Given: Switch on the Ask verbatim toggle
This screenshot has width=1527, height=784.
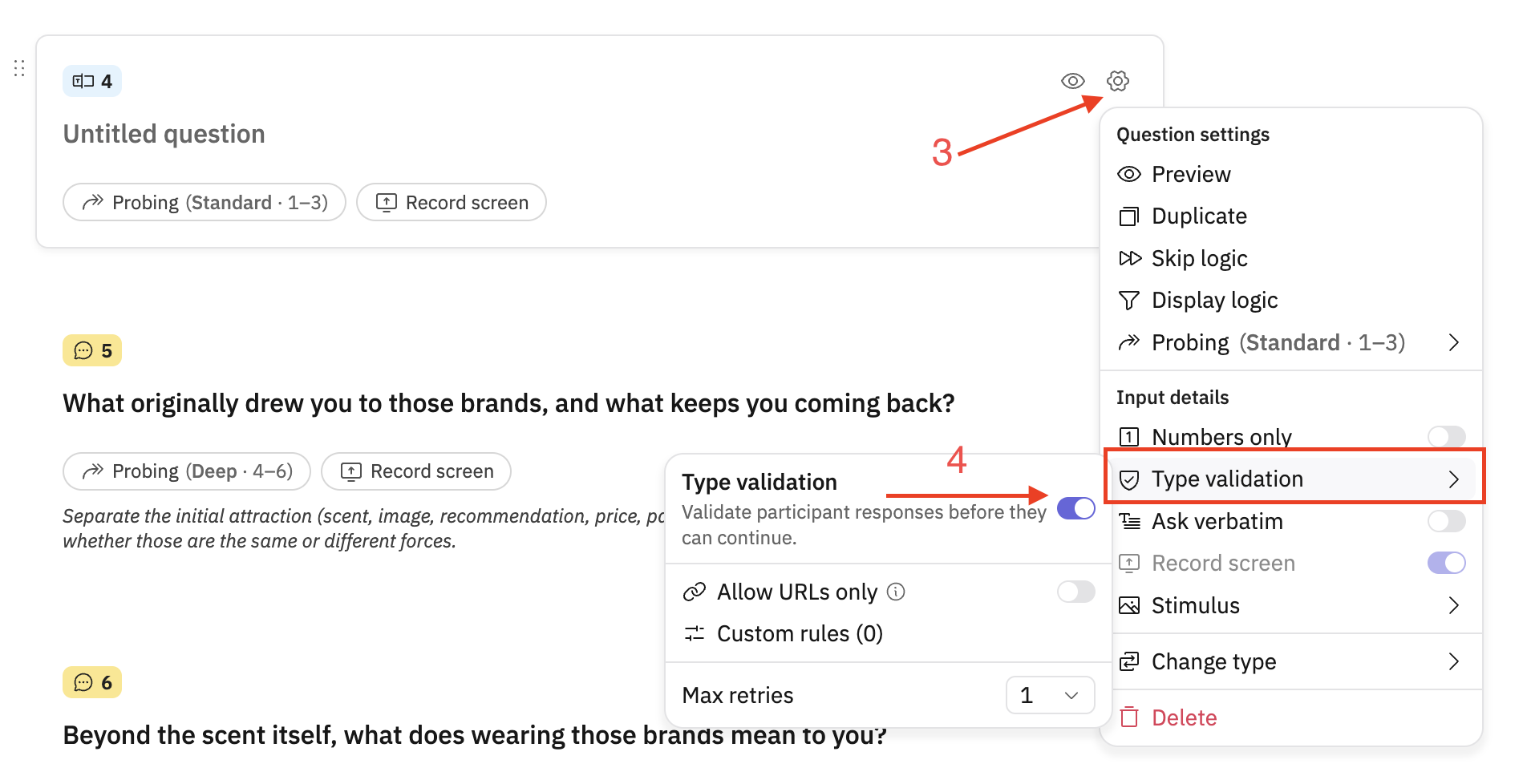Looking at the screenshot, I should click(x=1446, y=521).
